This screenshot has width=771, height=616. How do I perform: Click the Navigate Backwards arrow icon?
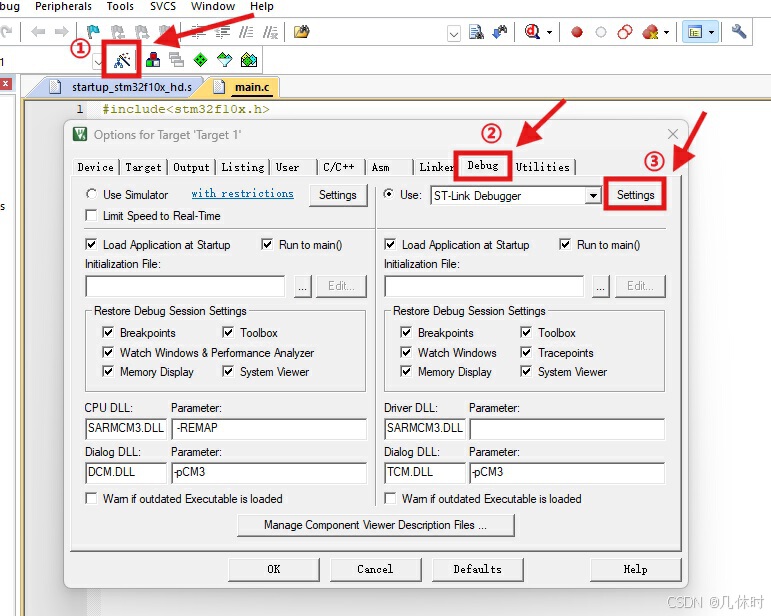point(38,32)
